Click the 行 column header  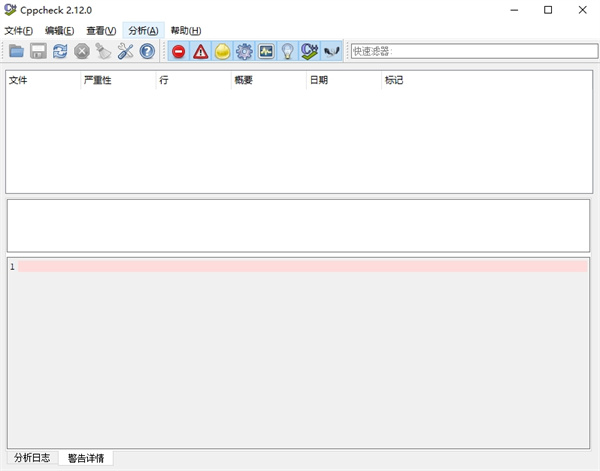(193, 80)
